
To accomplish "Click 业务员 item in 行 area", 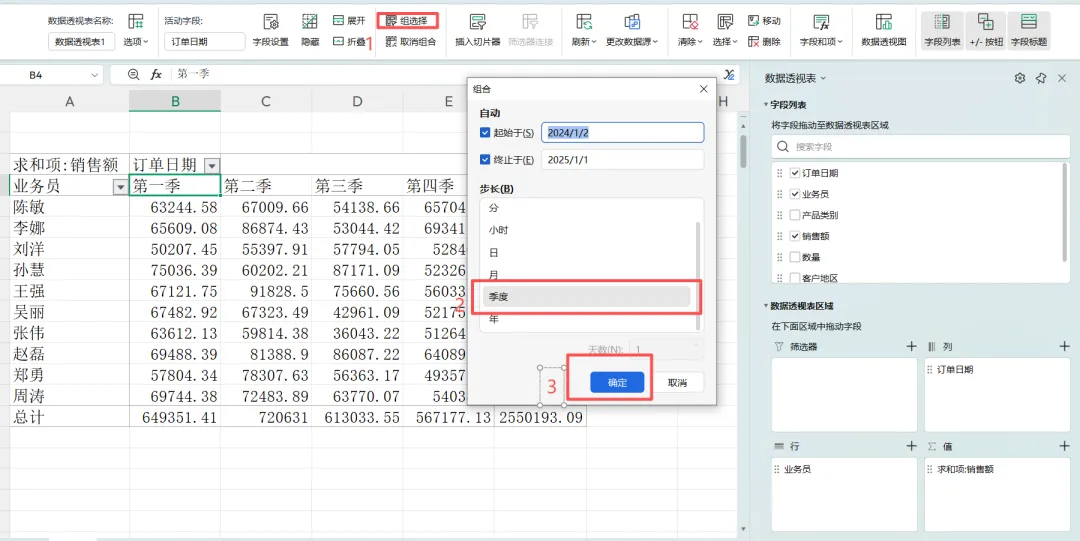I will click(x=844, y=469).
